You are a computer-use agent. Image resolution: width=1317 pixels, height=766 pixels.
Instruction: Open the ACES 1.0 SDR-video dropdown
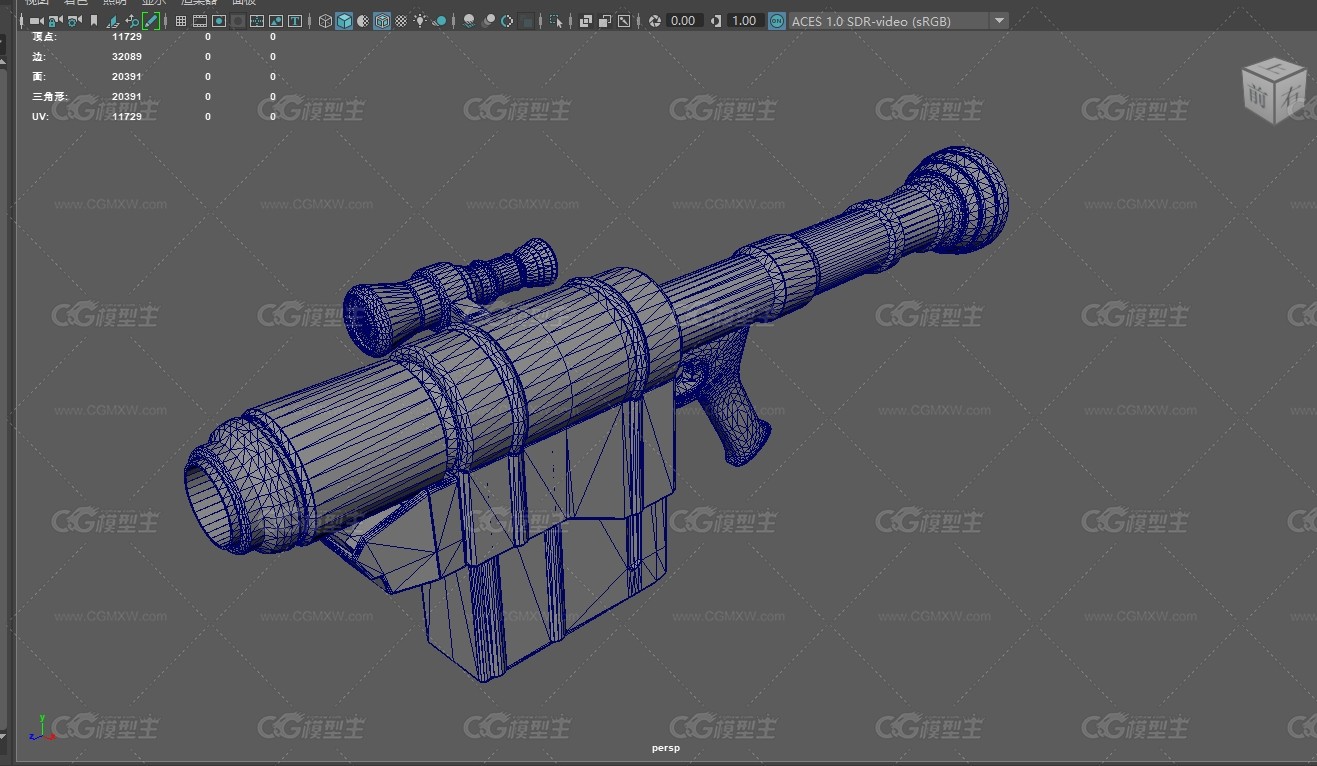click(898, 21)
